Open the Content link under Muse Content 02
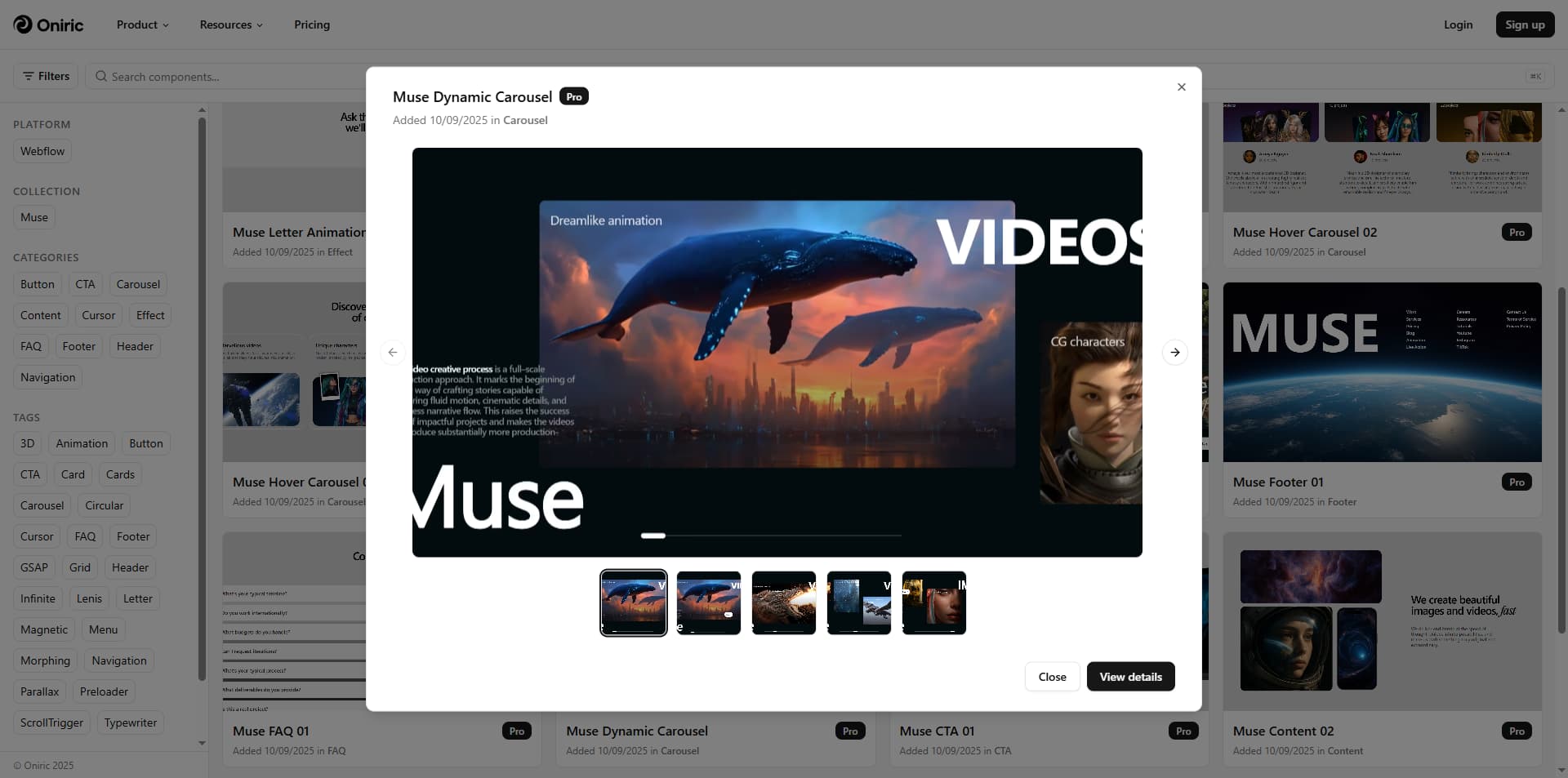Viewport: 1568px width, 778px height. tap(1345, 751)
